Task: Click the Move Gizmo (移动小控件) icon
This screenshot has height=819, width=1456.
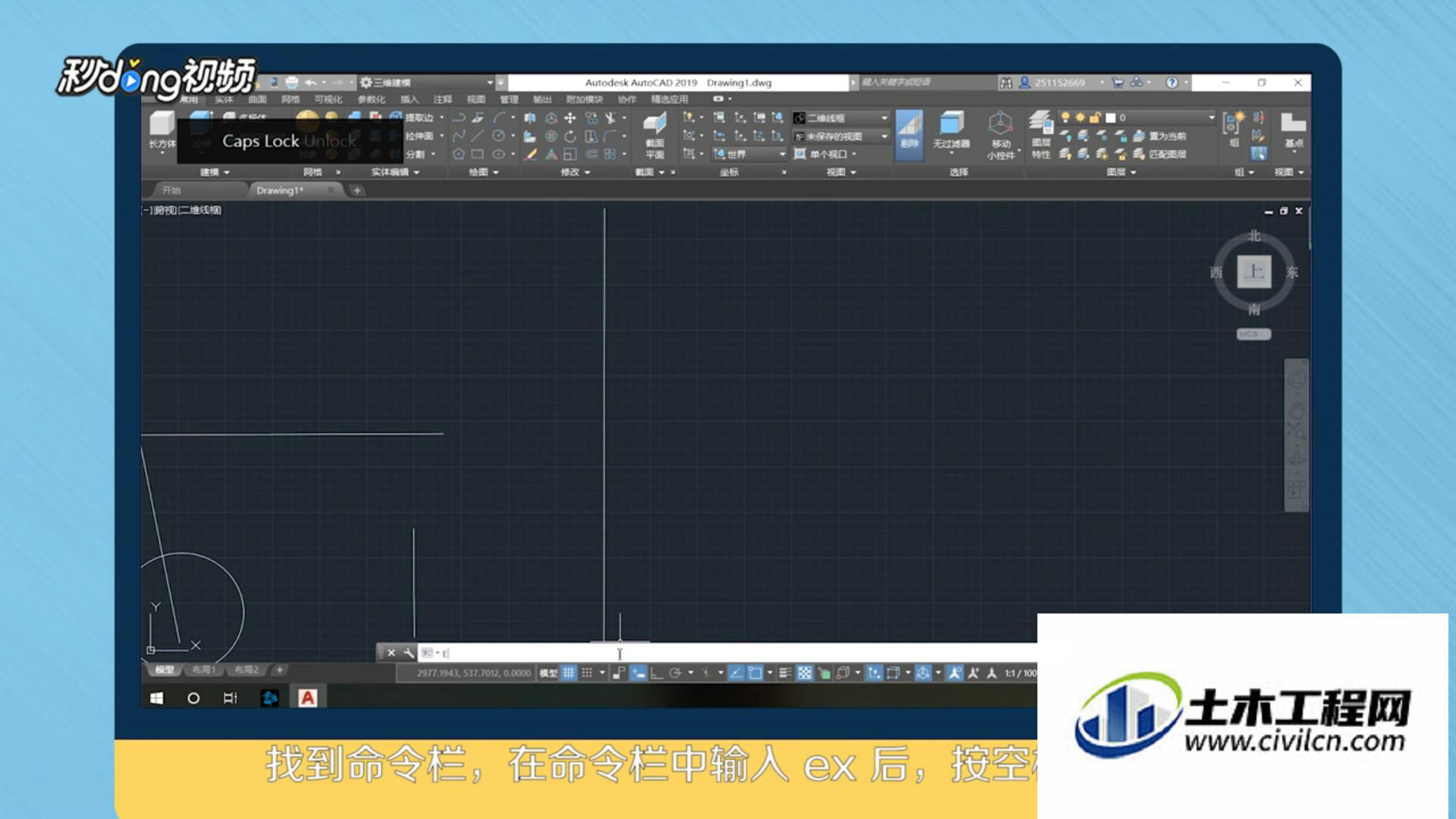Action: 1000,135
